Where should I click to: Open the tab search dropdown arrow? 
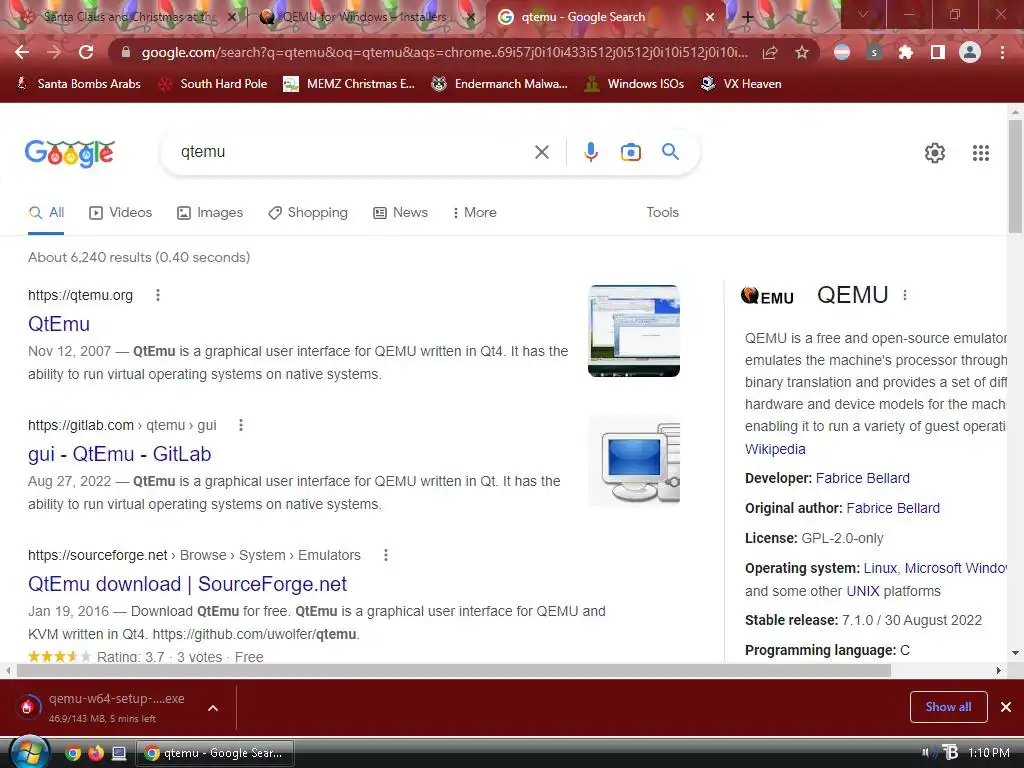pos(863,14)
